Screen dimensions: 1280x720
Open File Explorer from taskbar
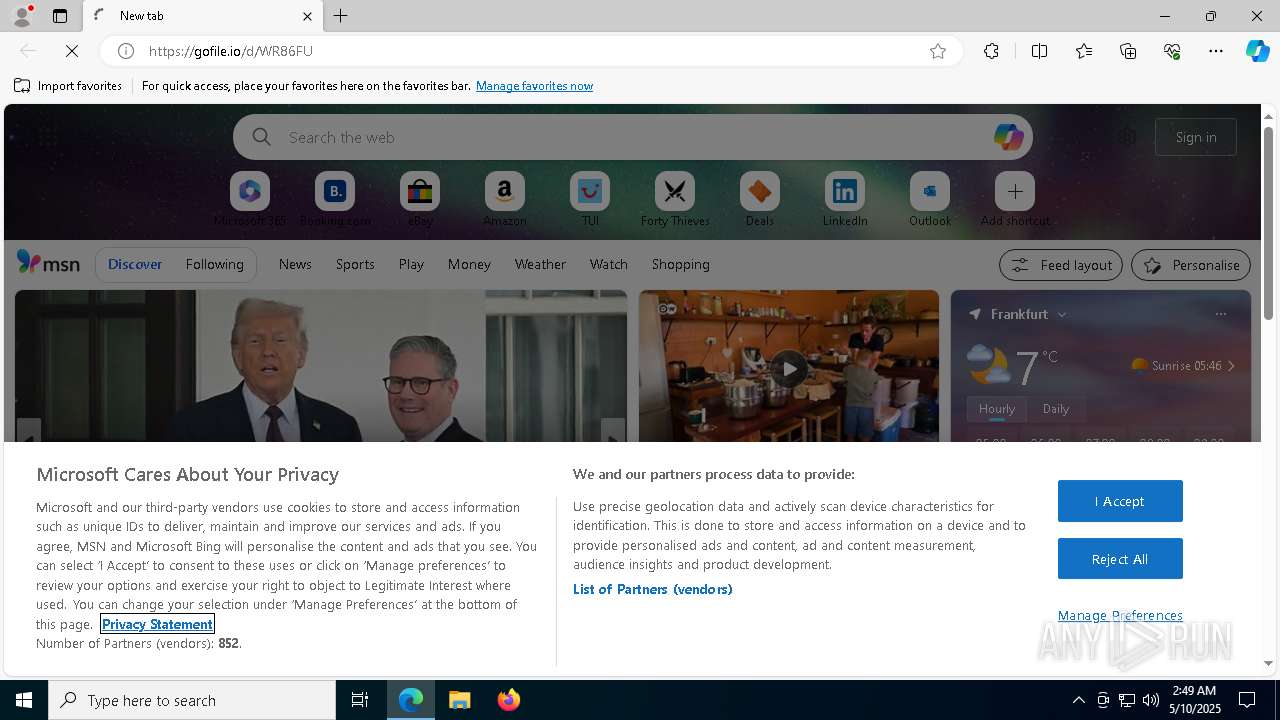pyautogui.click(x=460, y=700)
